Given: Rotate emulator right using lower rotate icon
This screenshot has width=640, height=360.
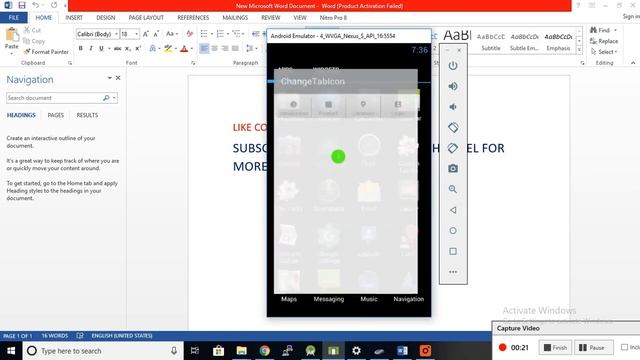Looking at the screenshot, I should (453, 148).
